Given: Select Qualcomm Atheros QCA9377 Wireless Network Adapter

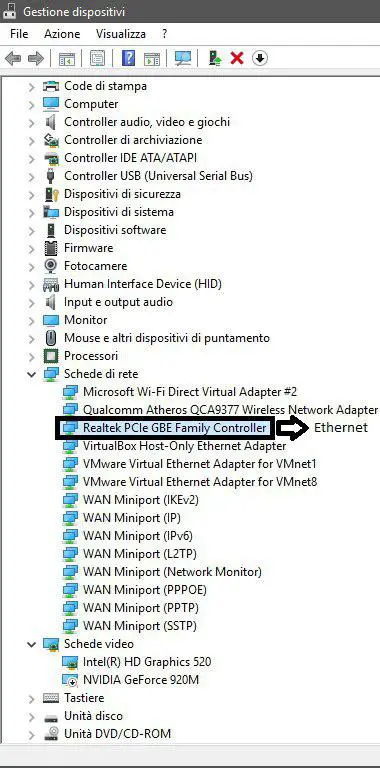Looking at the screenshot, I should pyautogui.click(x=230, y=410).
